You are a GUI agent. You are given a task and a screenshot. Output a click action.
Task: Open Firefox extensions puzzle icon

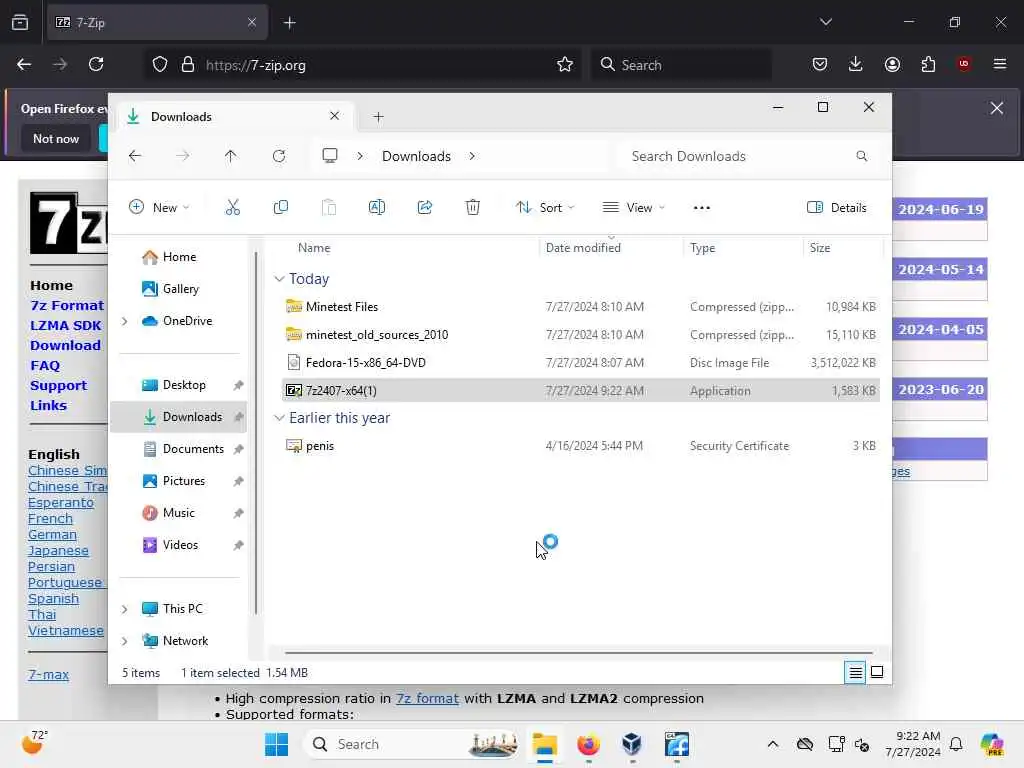coord(928,64)
